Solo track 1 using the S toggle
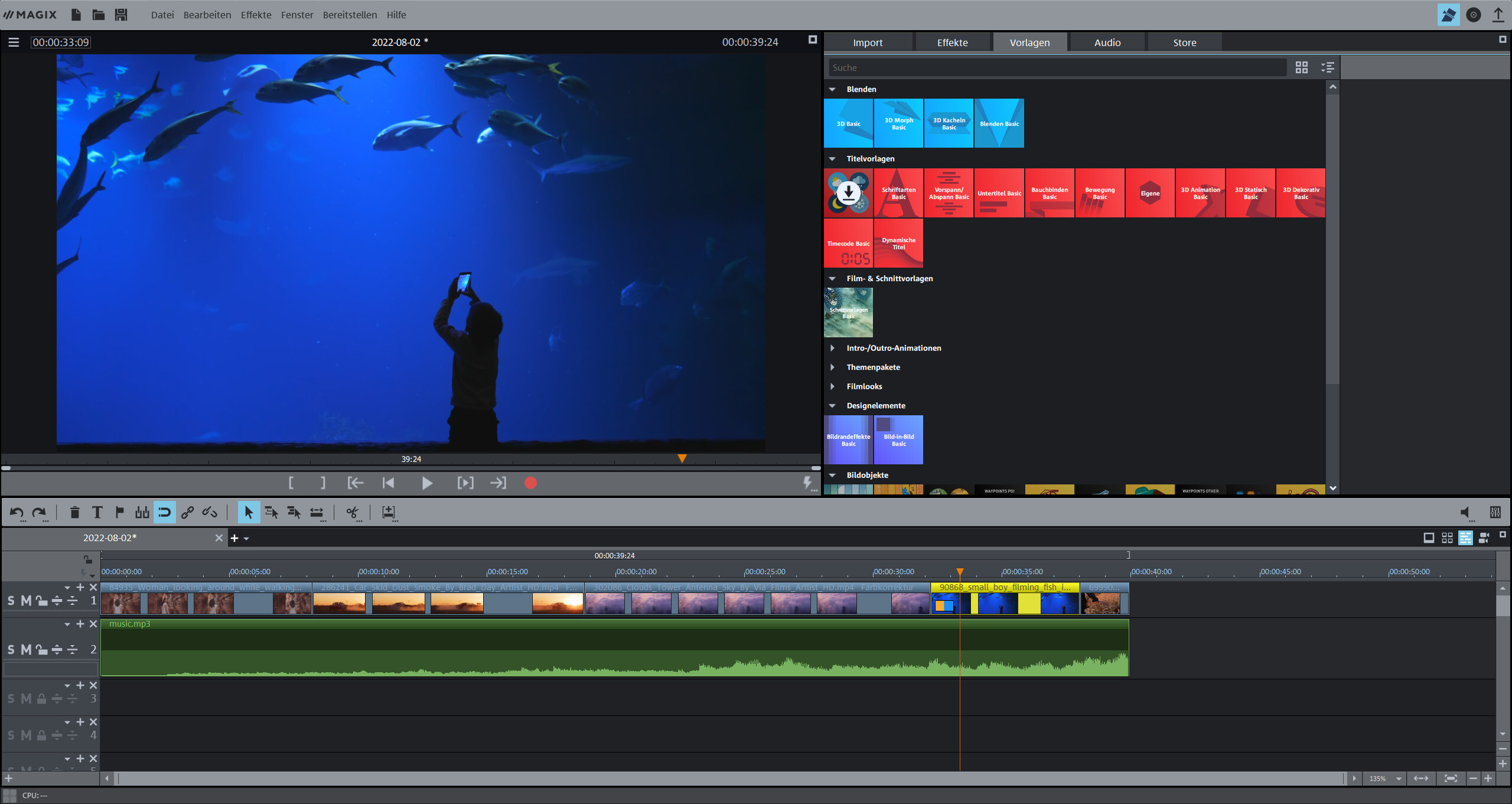 [11, 600]
